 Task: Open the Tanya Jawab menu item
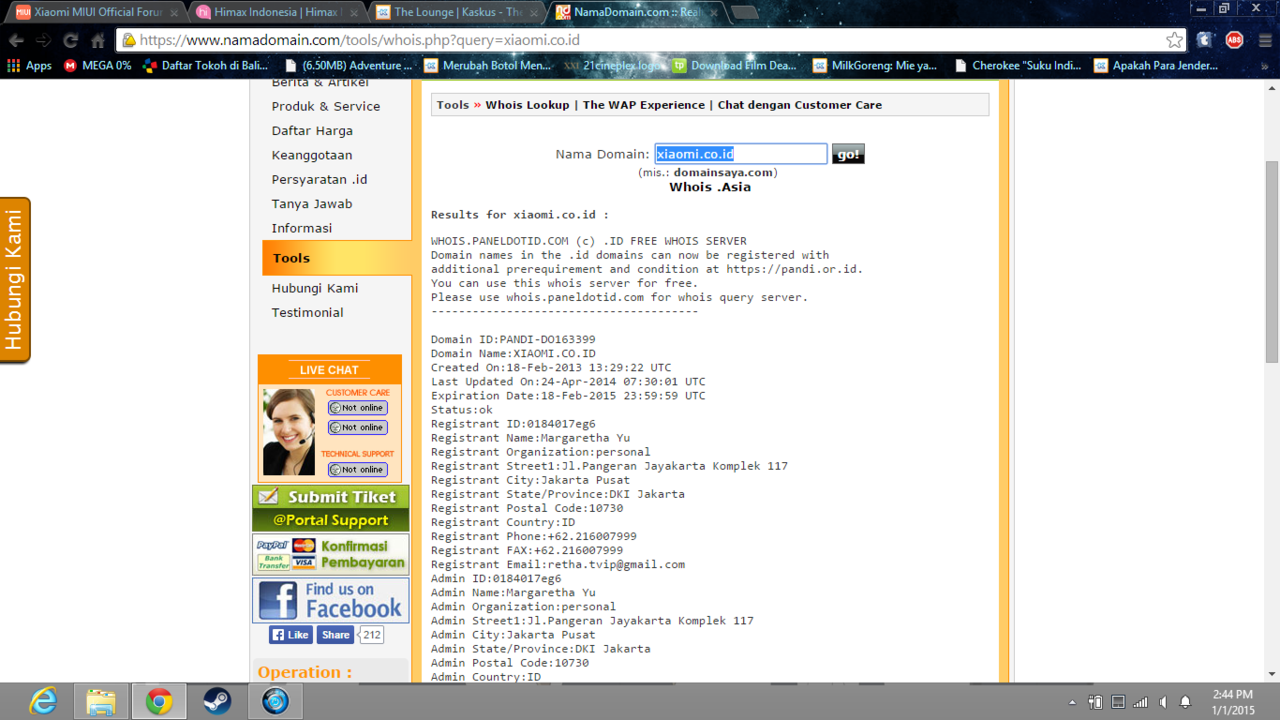tap(312, 204)
